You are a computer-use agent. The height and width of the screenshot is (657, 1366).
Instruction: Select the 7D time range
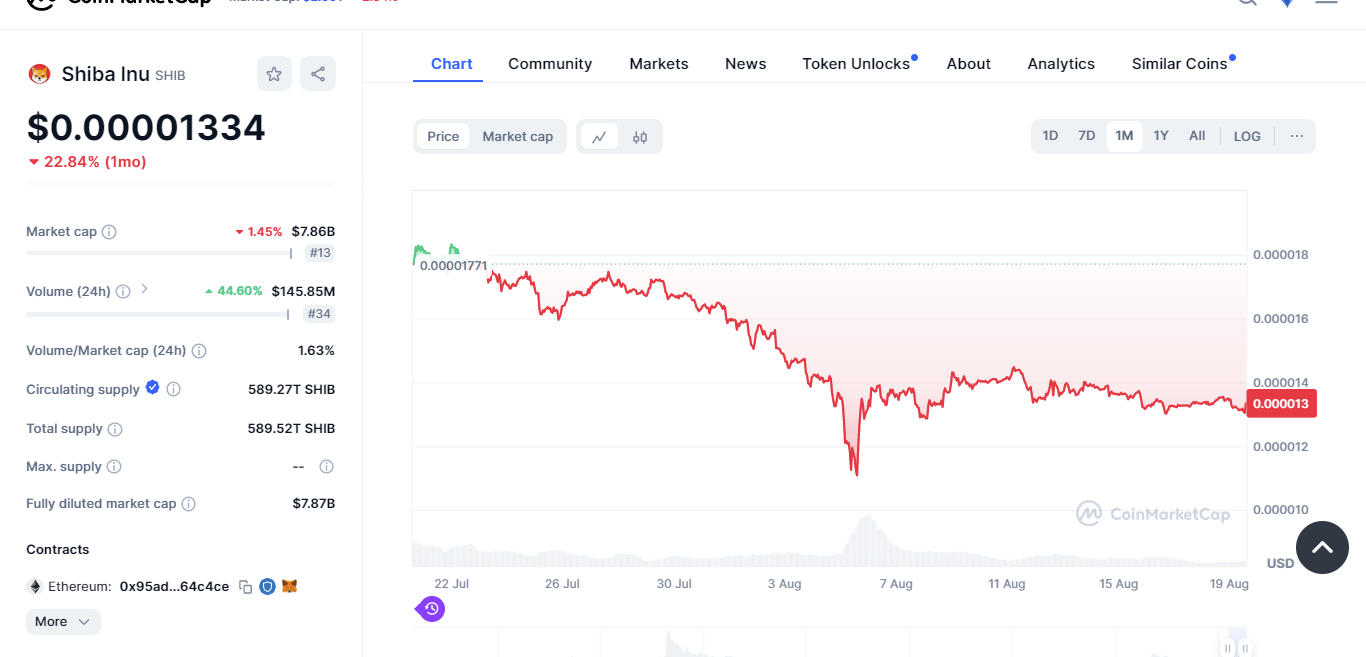click(x=1086, y=136)
